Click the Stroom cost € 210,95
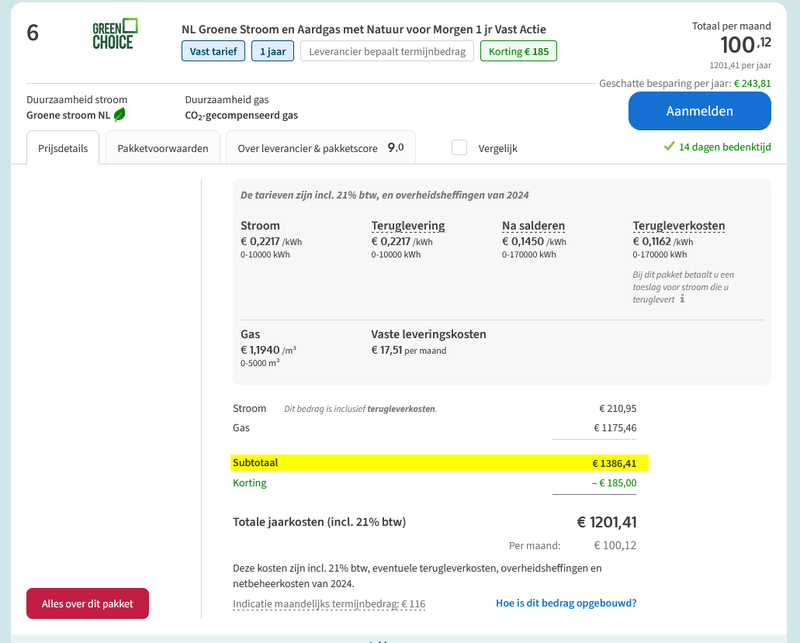 [618, 408]
